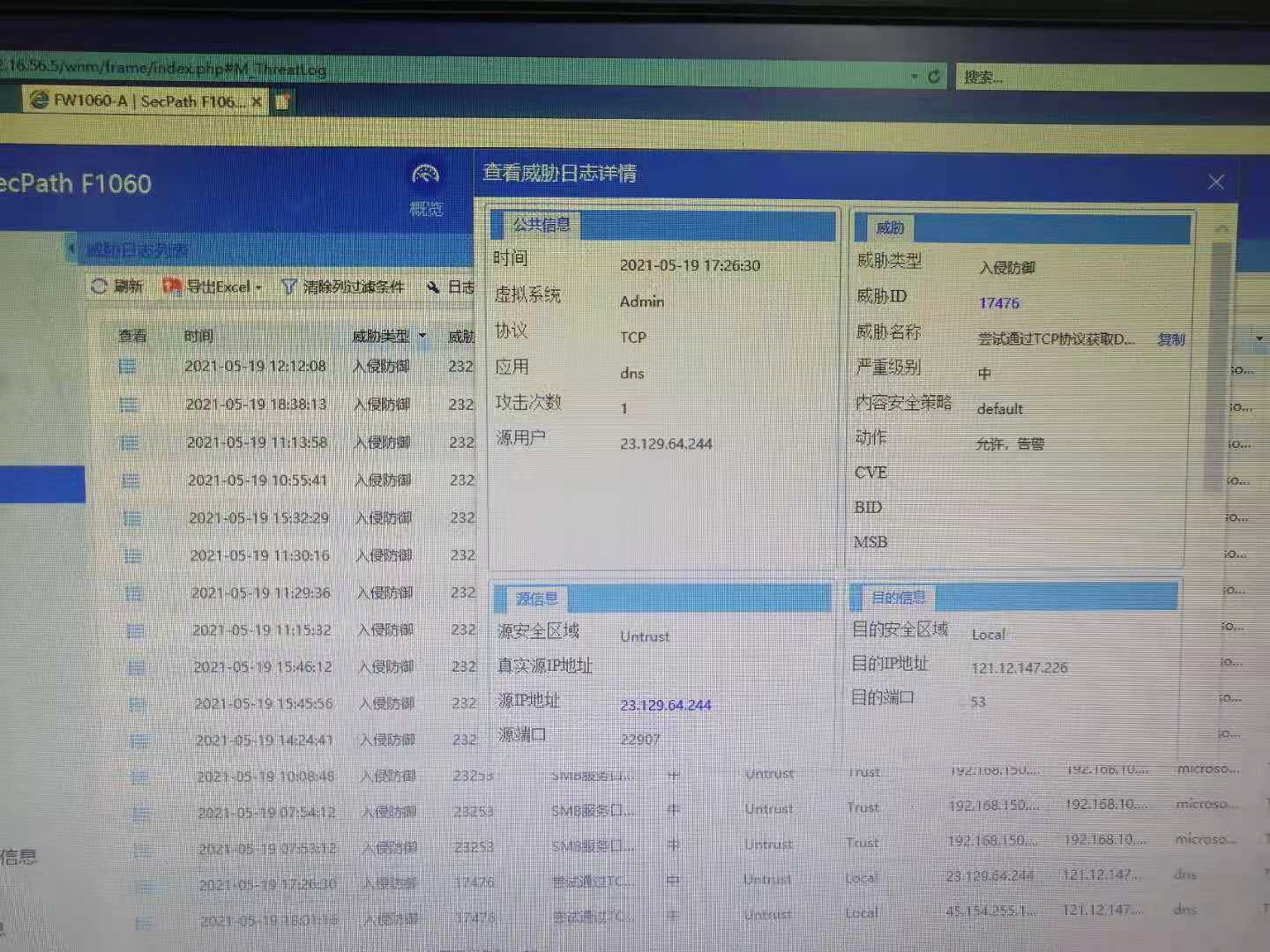Close the FW1060-A browser tab
This screenshot has height=952, width=1270.
pos(256,101)
